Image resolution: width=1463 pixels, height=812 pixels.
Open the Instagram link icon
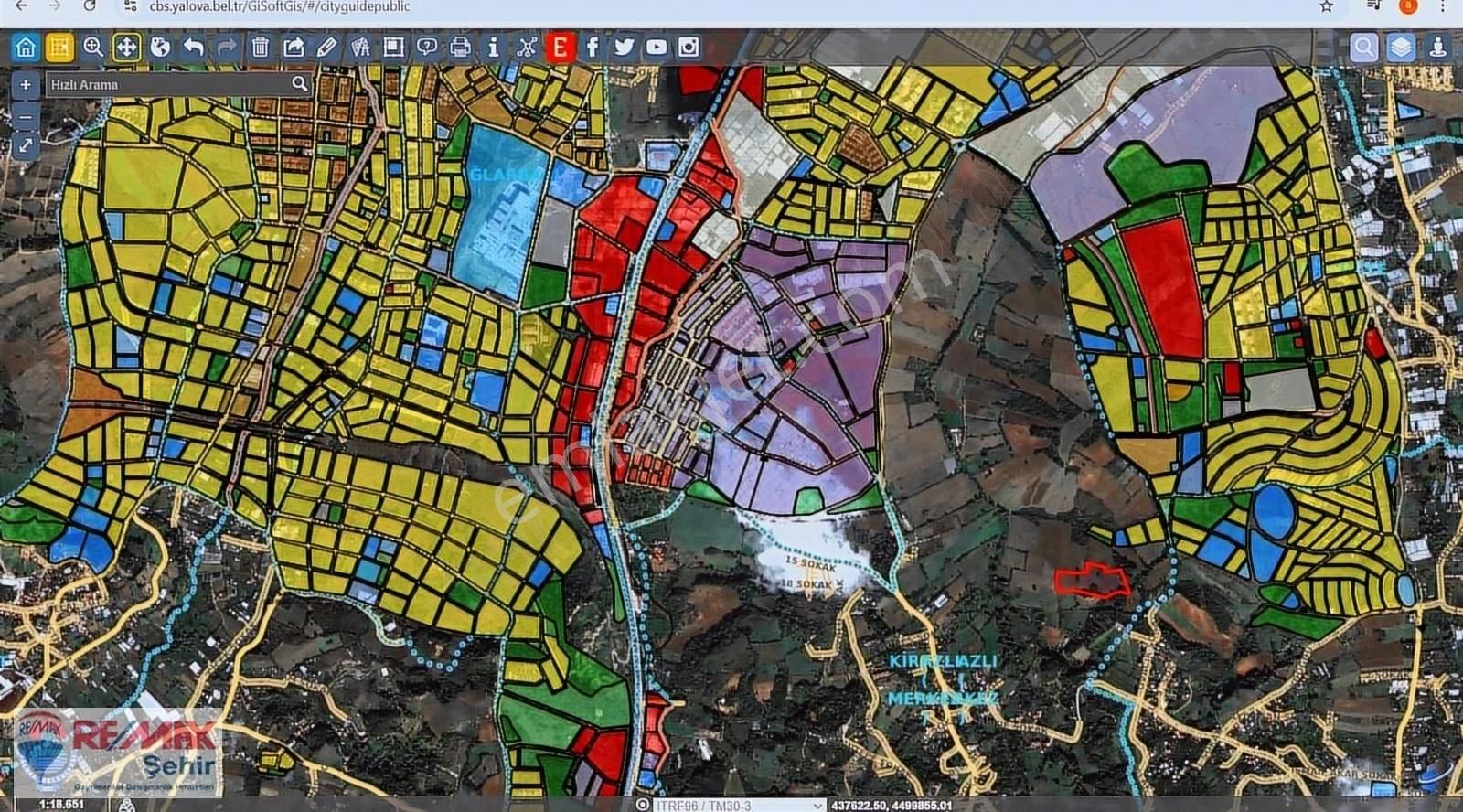point(689,48)
